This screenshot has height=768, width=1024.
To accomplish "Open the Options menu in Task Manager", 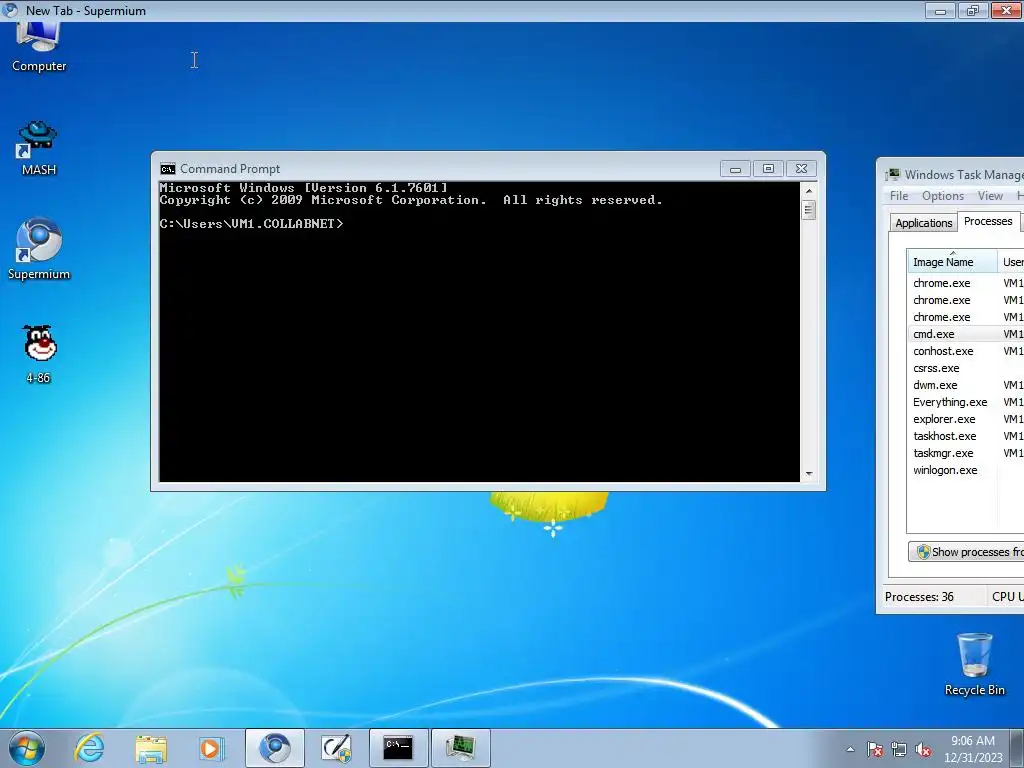I will click(942, 196).
